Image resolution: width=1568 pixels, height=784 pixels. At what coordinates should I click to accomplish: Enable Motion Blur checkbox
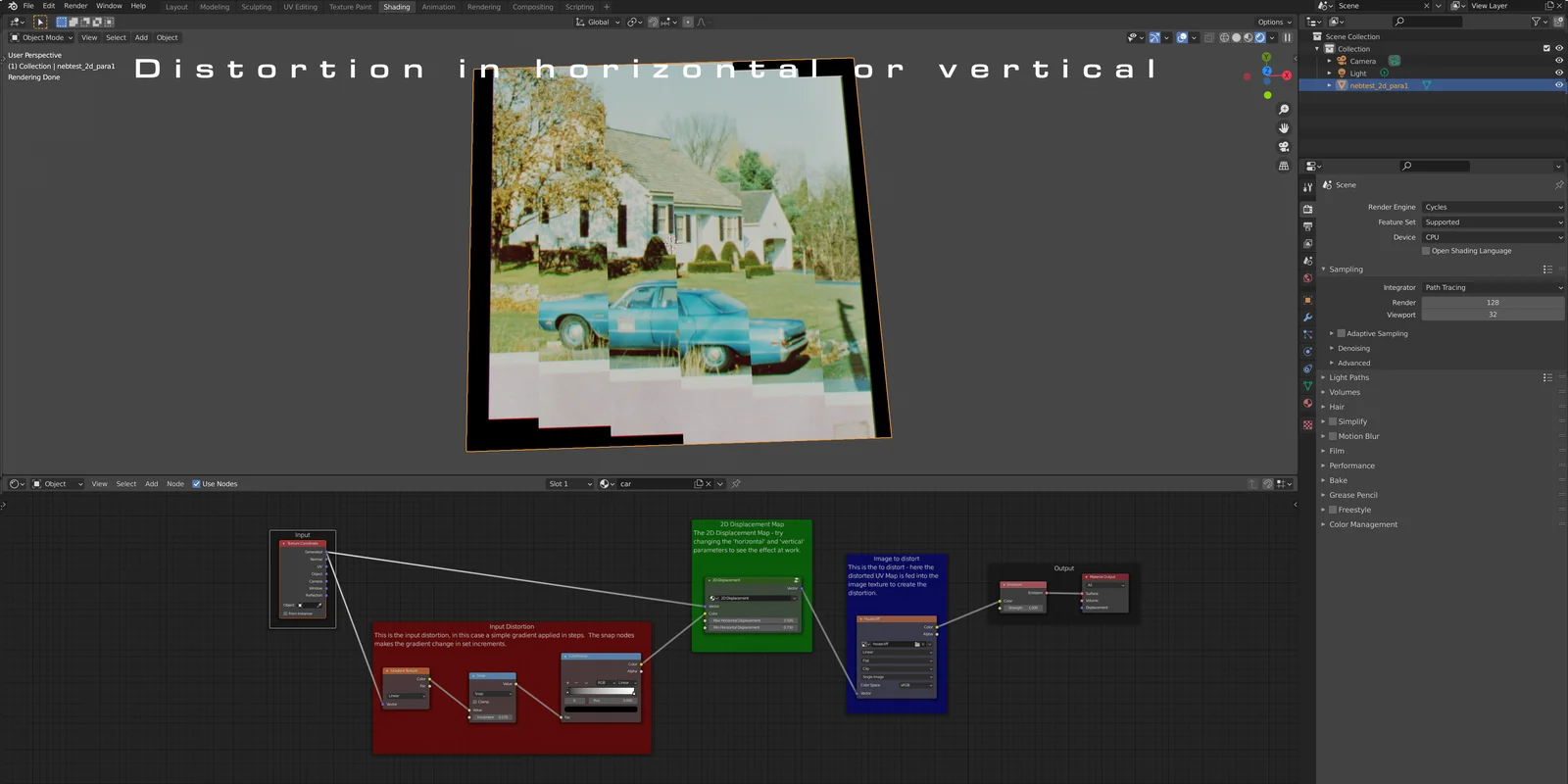tap(1333, 436)
